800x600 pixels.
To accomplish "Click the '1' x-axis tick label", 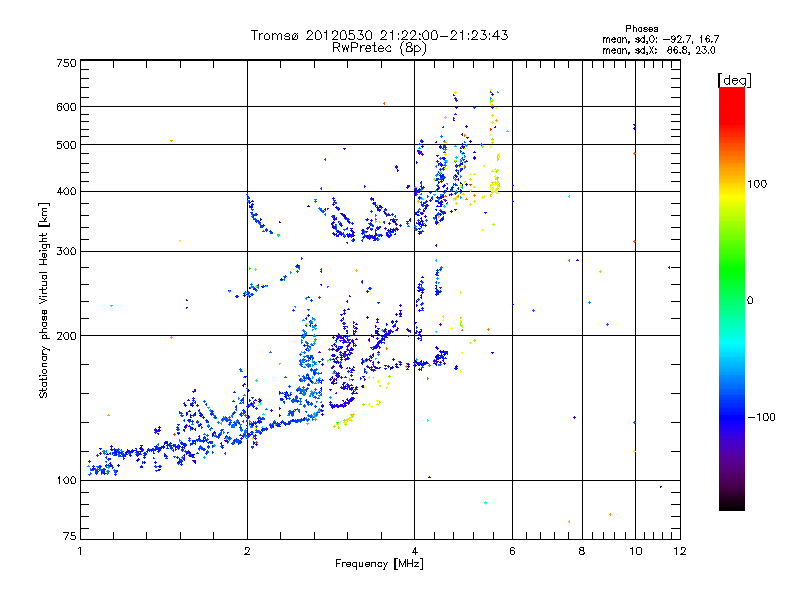I will [x=80, y=551].
